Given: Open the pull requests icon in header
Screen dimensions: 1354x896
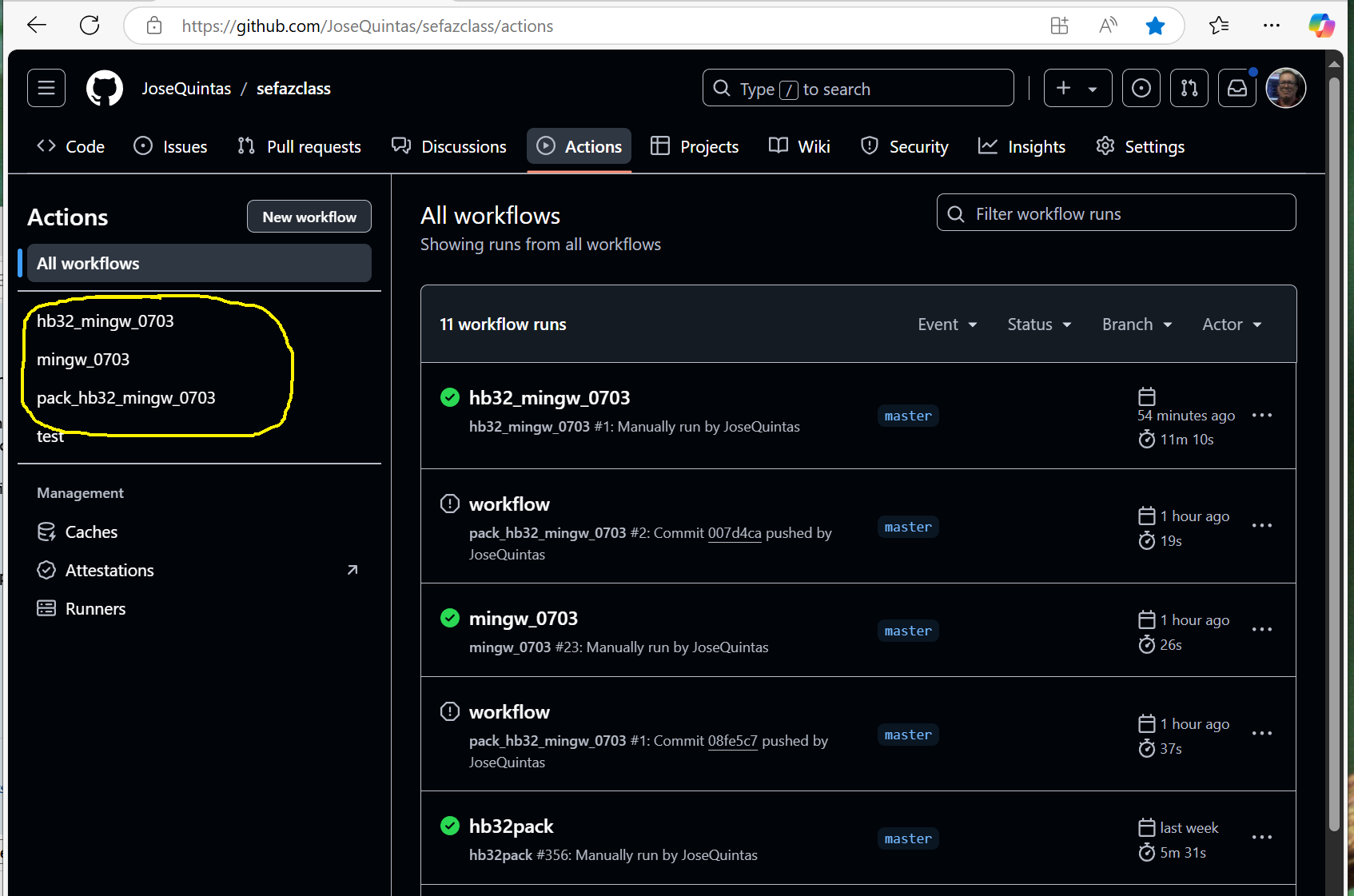Looking at the screenshot, I should (1189, 89).
